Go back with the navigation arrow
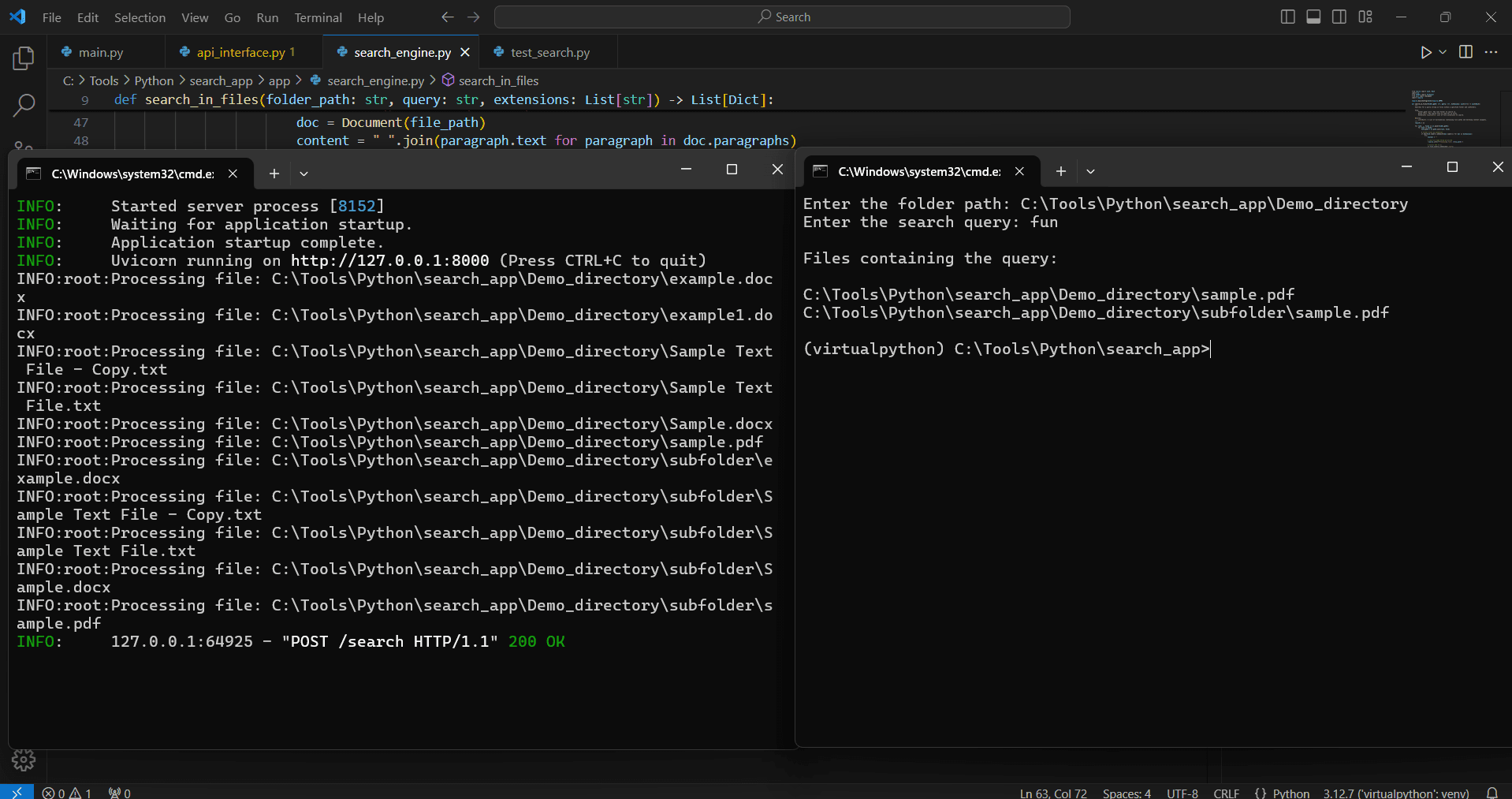 448,17
